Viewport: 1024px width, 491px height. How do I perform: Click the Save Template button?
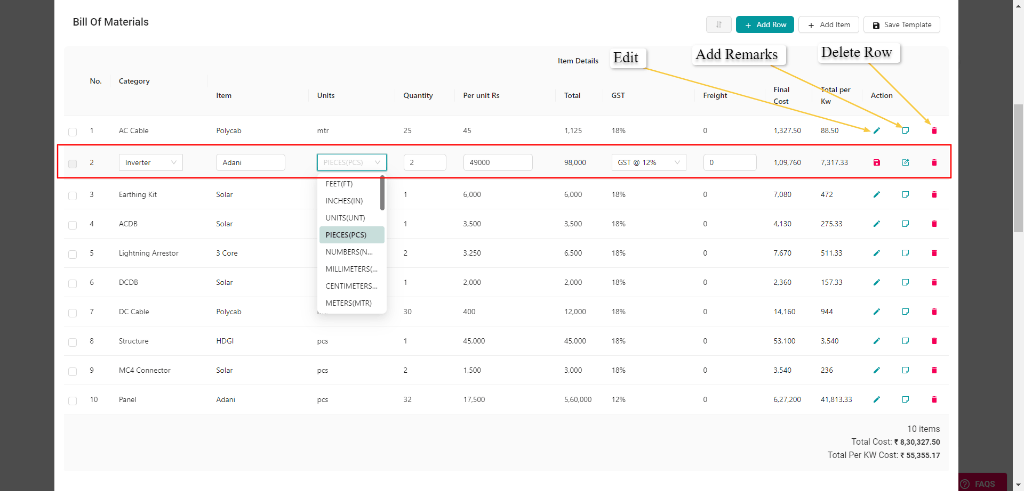point(902,24)
